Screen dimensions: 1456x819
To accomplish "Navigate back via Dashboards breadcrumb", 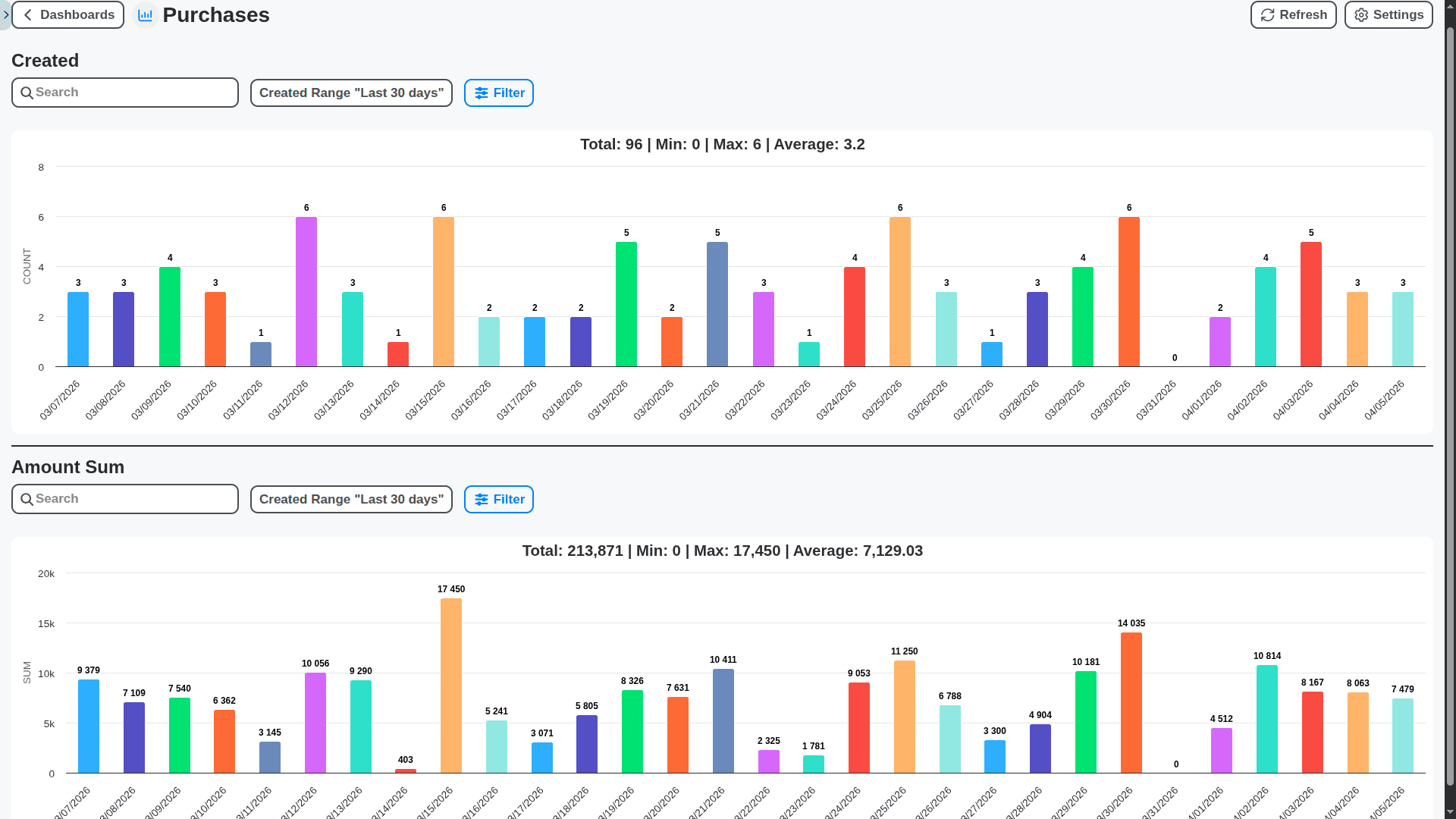I will [x=67, y=14].
